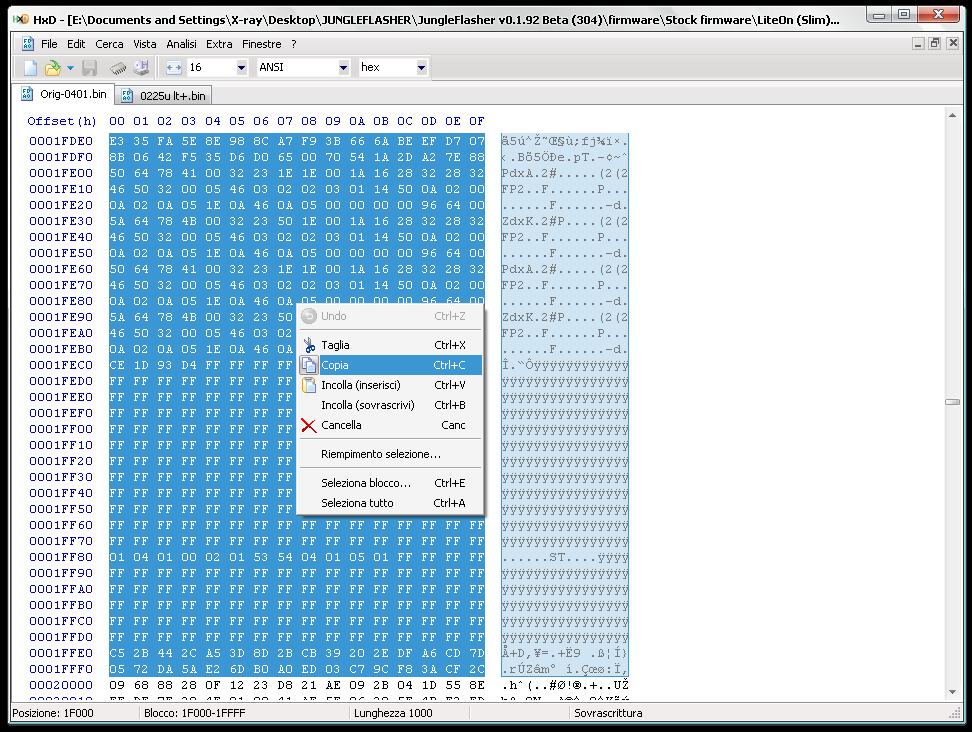Click the scroll-up arrow of vertical scrollbar
This screenshot has height=732, width=972.
(x=953, y=115)
